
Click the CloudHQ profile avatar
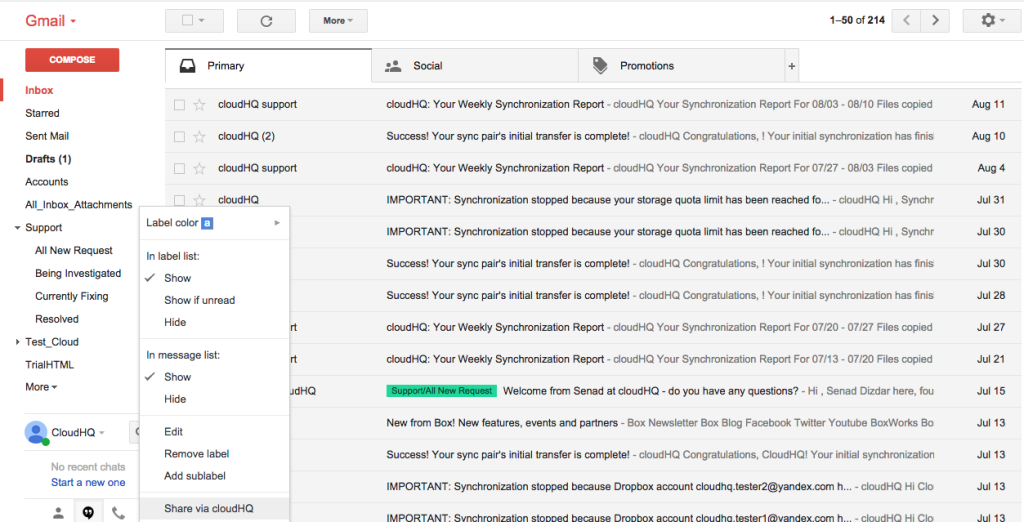36,432
